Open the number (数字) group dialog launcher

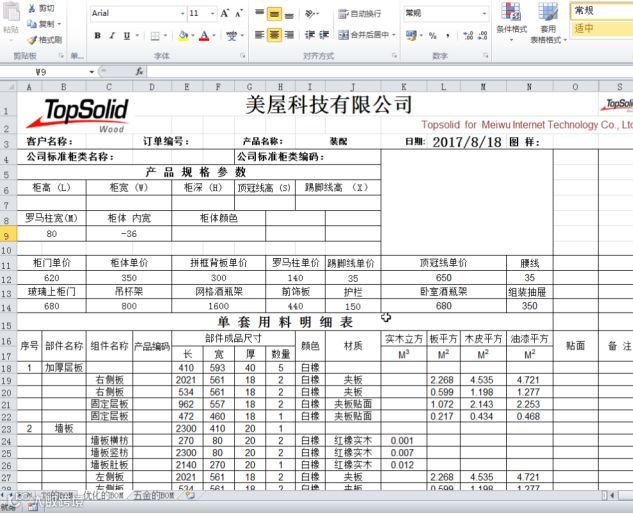[486, 56]
